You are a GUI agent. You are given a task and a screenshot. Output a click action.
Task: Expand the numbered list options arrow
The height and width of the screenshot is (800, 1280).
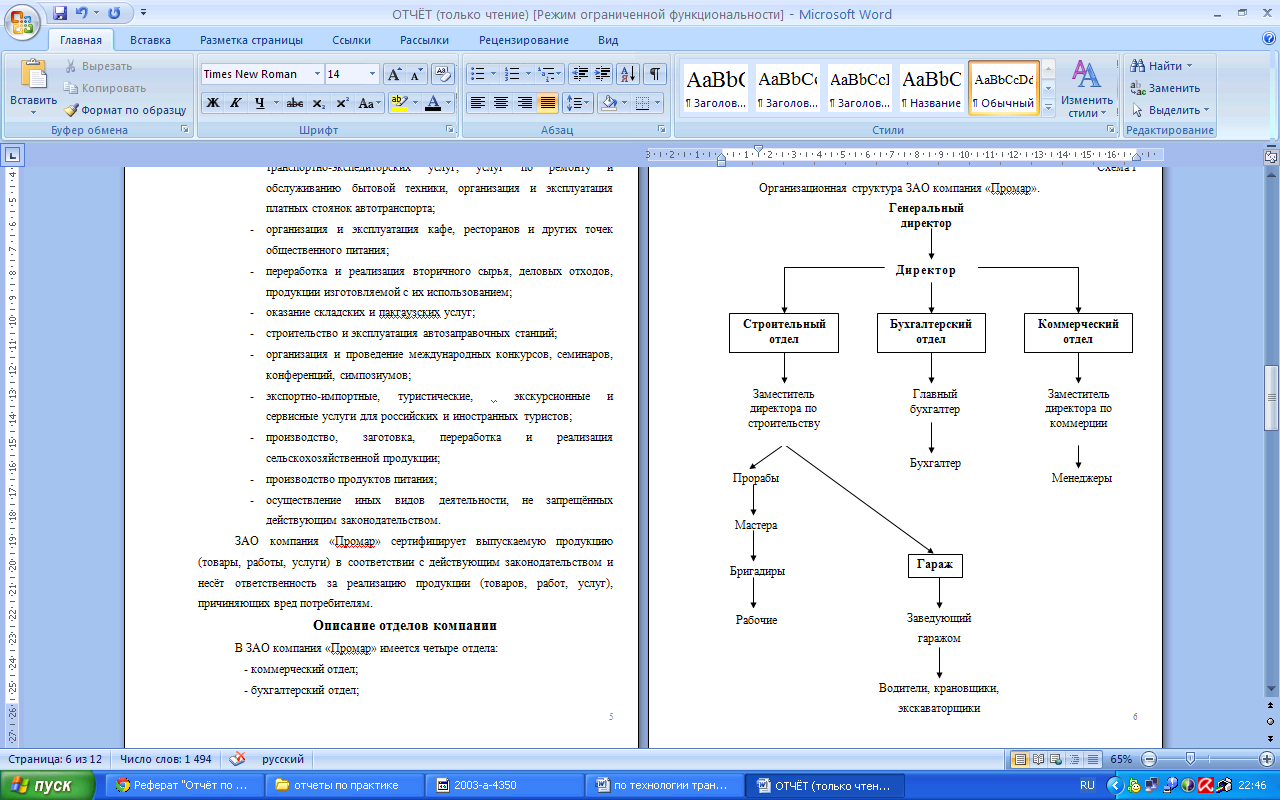(x=527, y=74)
